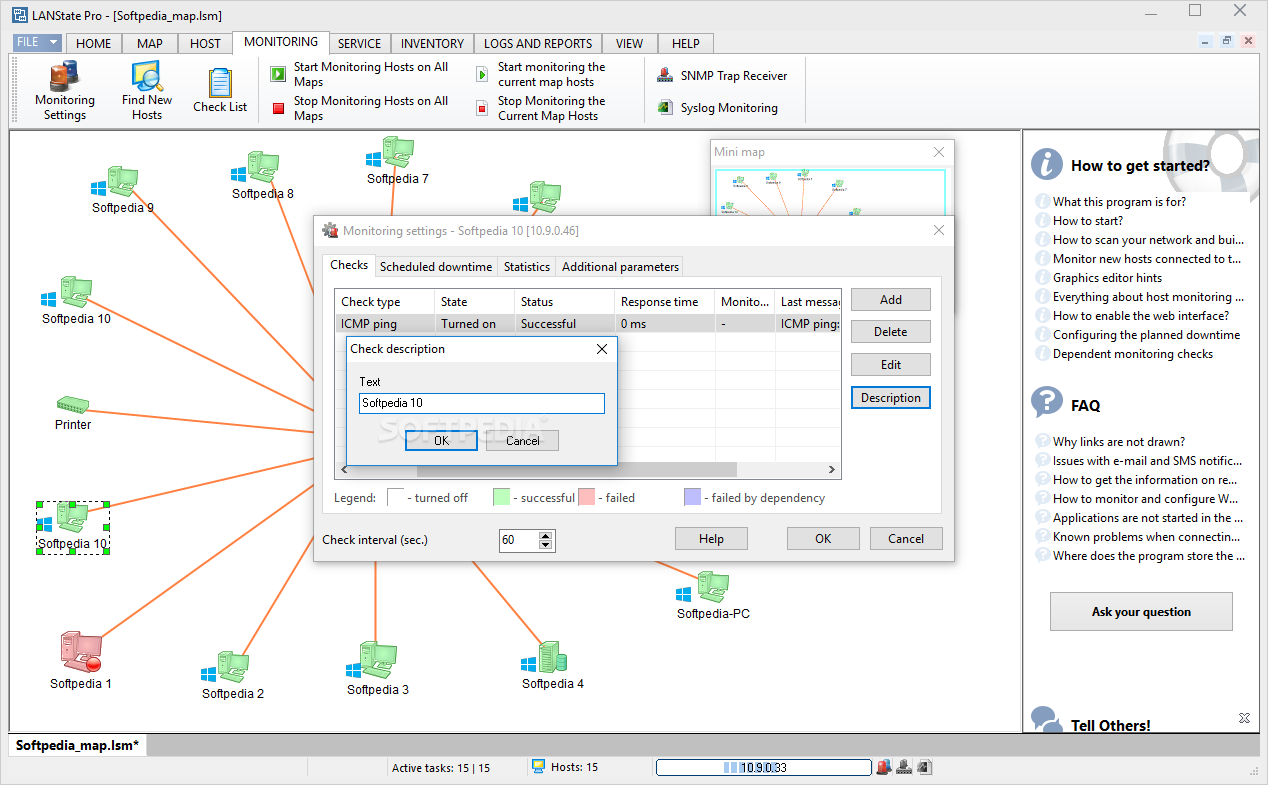
Task: Open the How to start link
Action: tap(1088, 220)
